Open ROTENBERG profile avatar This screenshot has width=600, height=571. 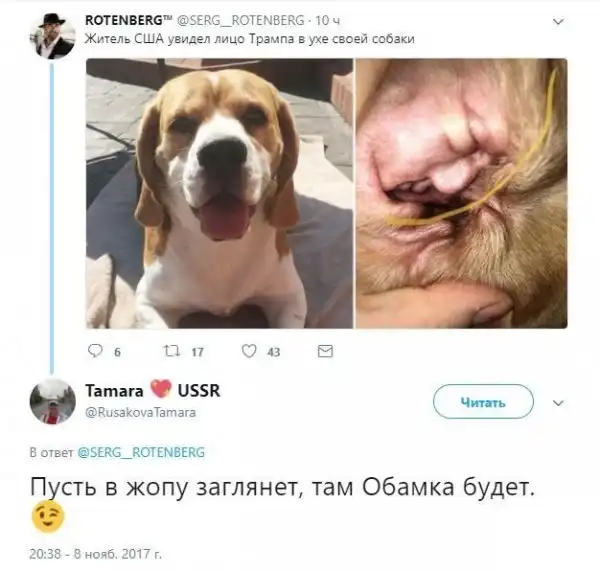coord(53,36)
